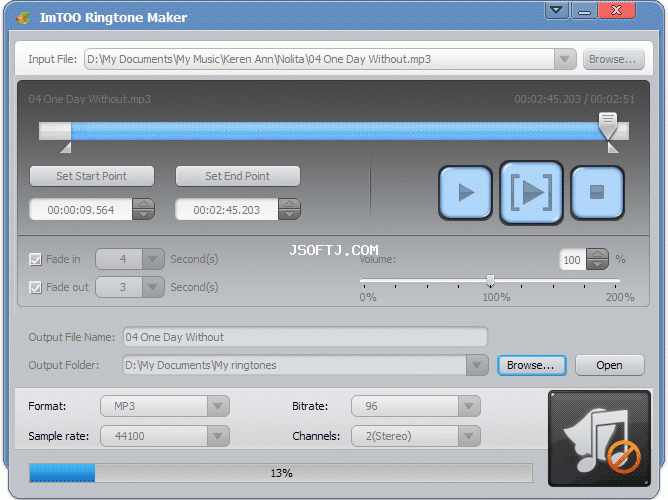Decrease volume percentage with down arrow
Viewport: 668px width, 500px height.
point(597,264)
